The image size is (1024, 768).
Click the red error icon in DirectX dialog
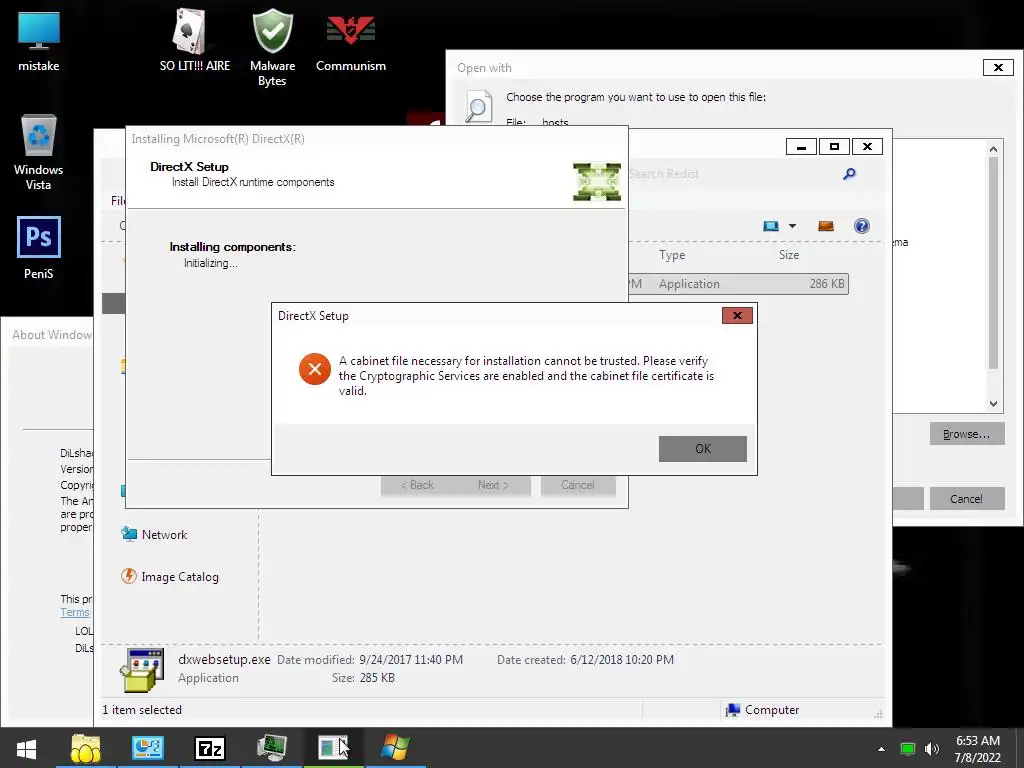pos(314,369)
